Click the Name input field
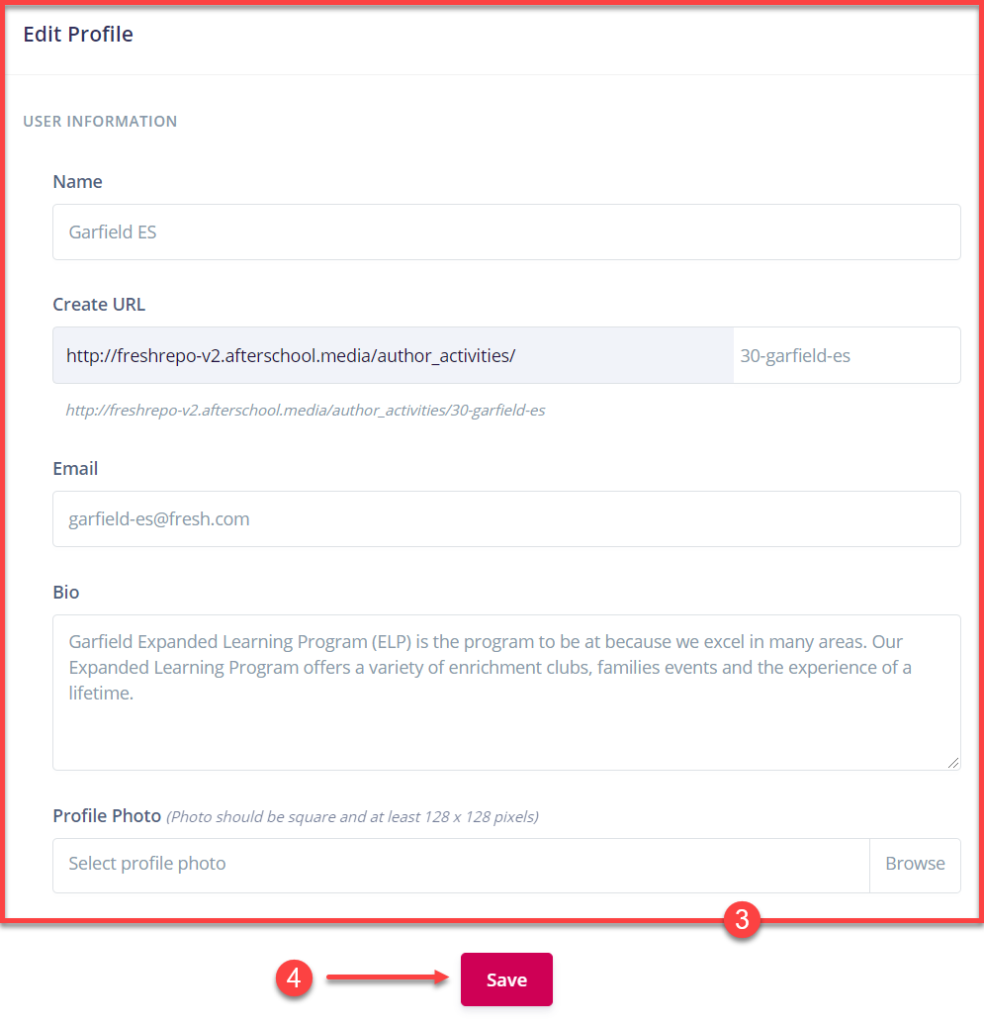This screenshot has height=1024, width=984. click(x=506, y=232)
